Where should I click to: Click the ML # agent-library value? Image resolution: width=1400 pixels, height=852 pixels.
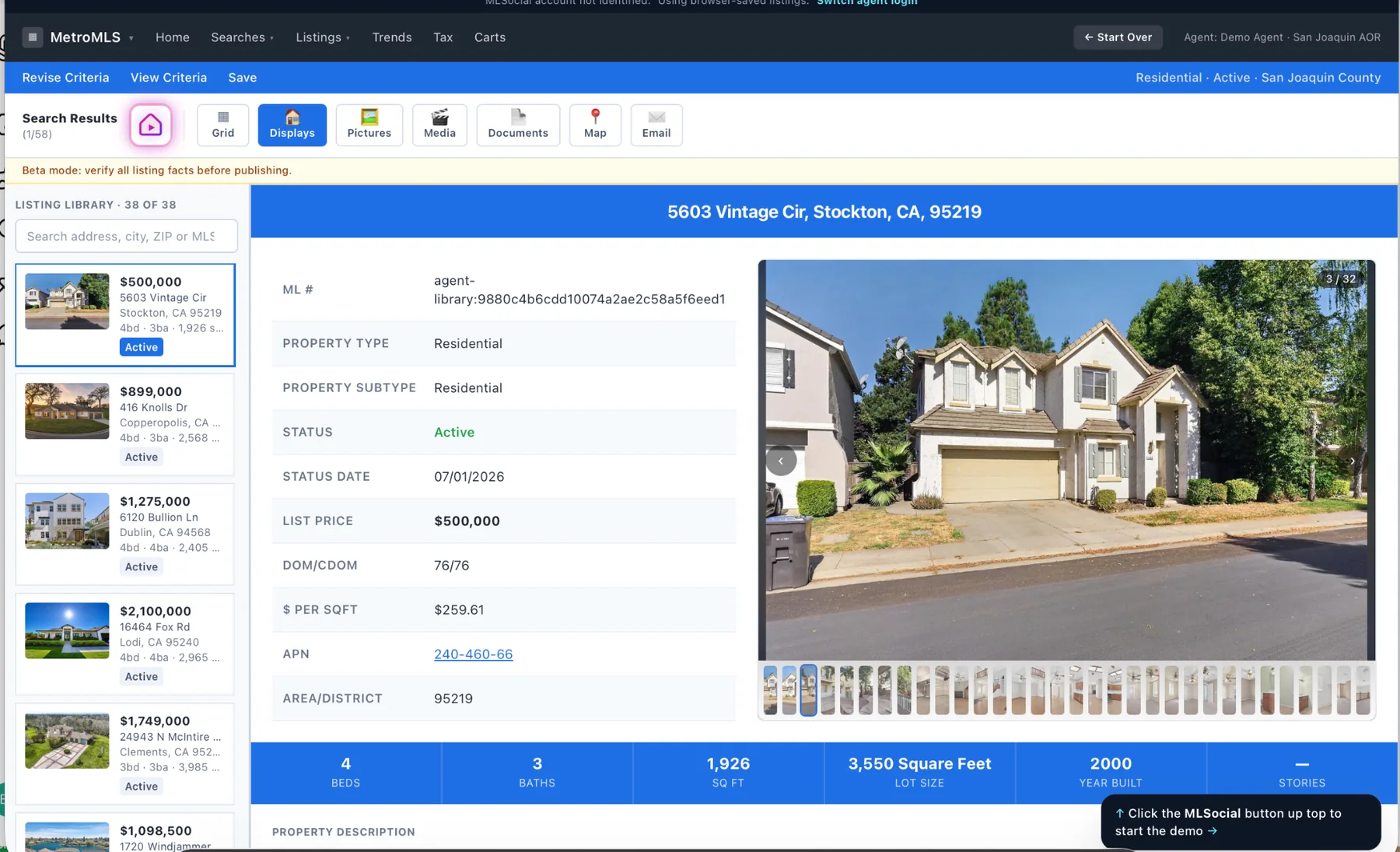tap(579, 289)
